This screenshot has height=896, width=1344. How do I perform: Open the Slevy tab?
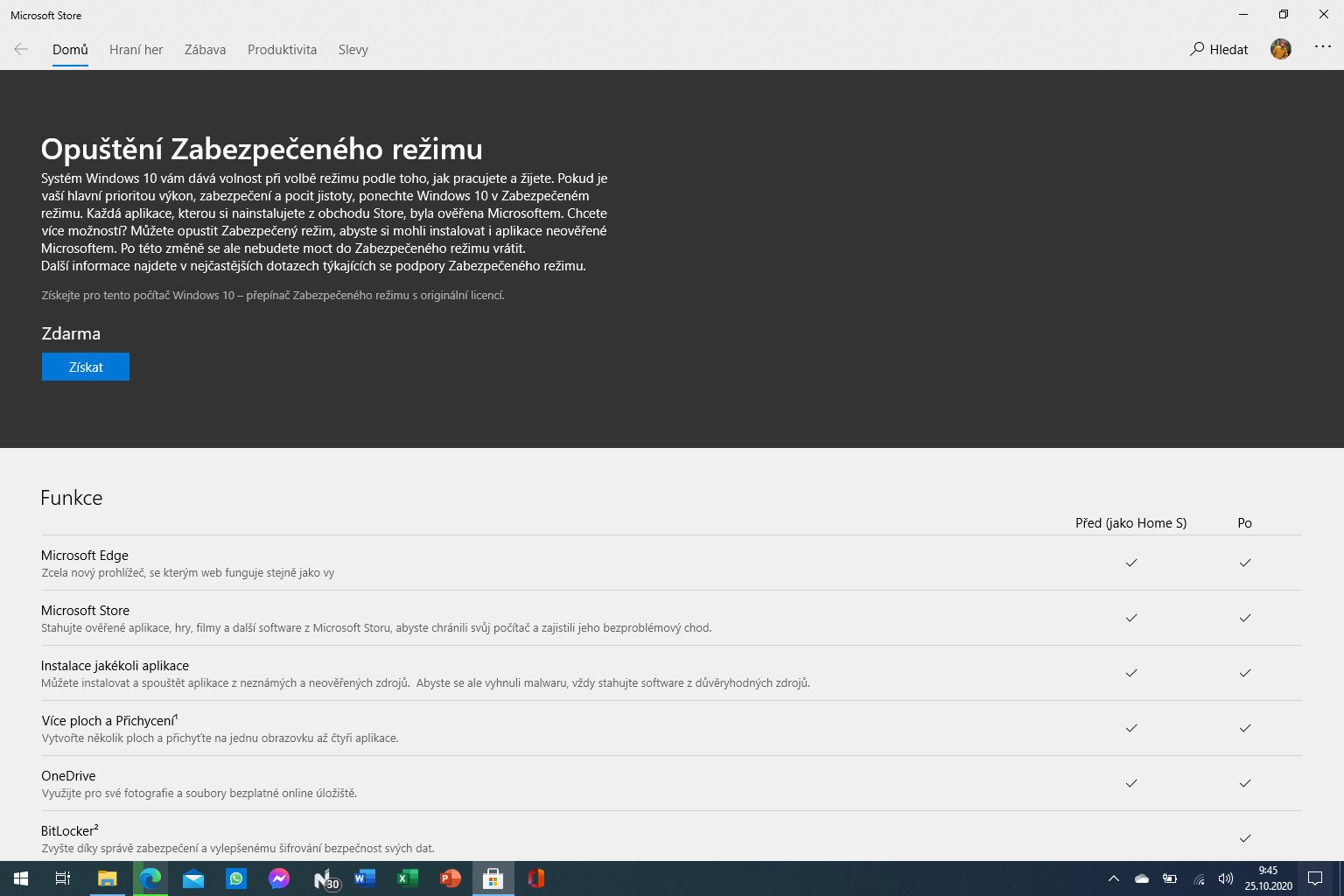[x=353, y=50]
